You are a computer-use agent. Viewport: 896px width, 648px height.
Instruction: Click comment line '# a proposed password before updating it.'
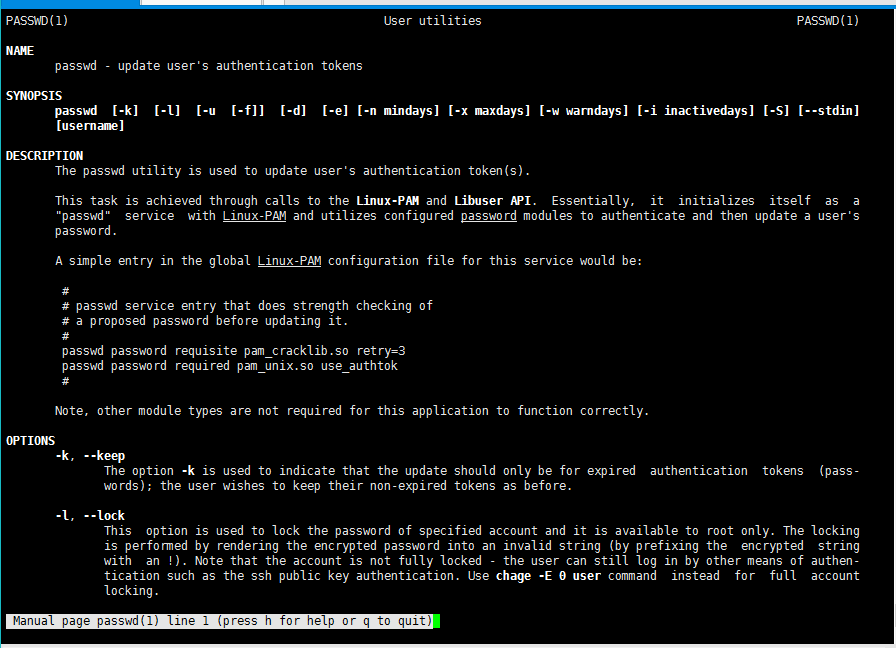[205, 321]
